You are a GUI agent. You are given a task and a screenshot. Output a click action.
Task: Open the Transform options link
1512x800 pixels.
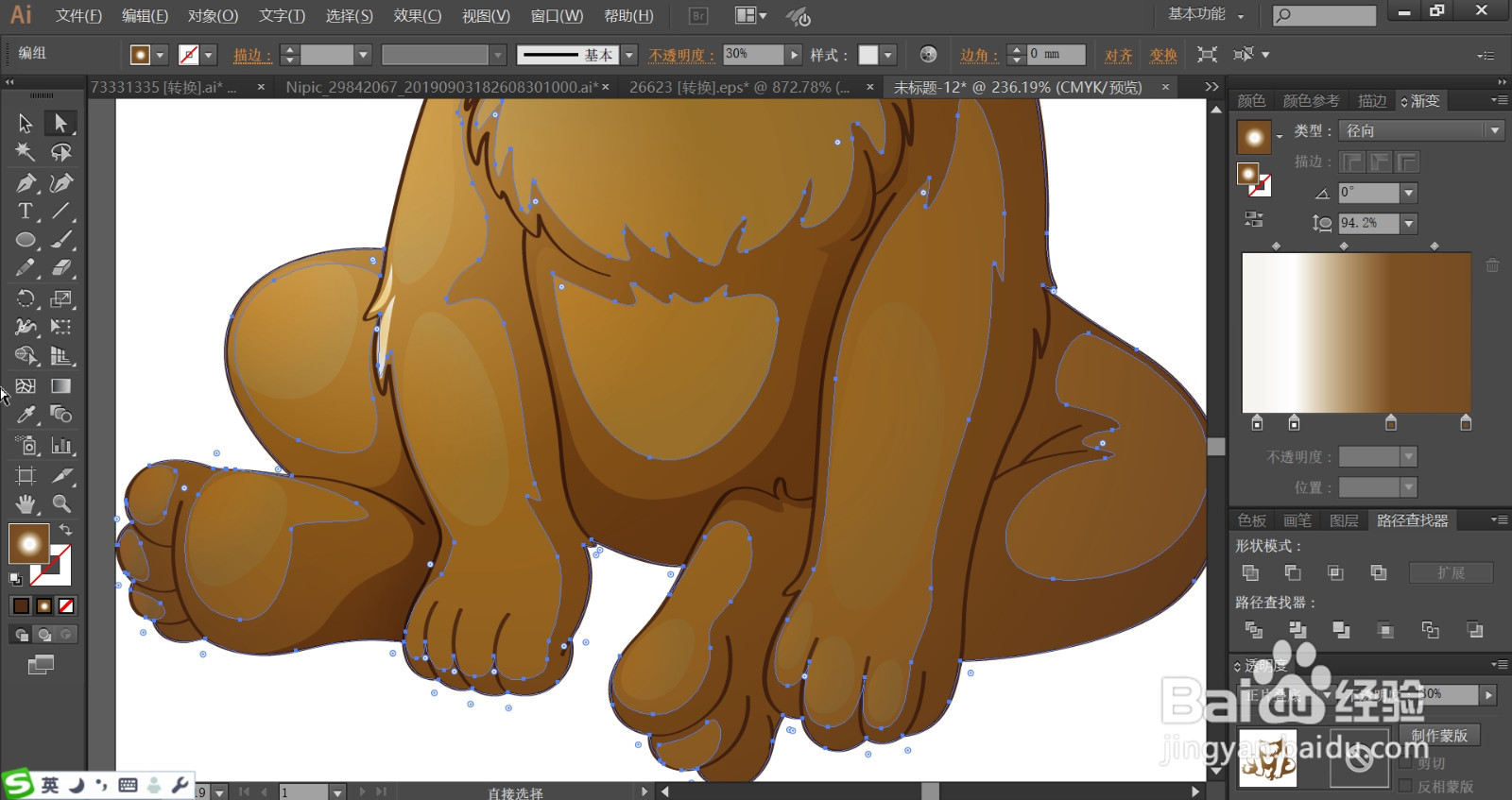1163,55
